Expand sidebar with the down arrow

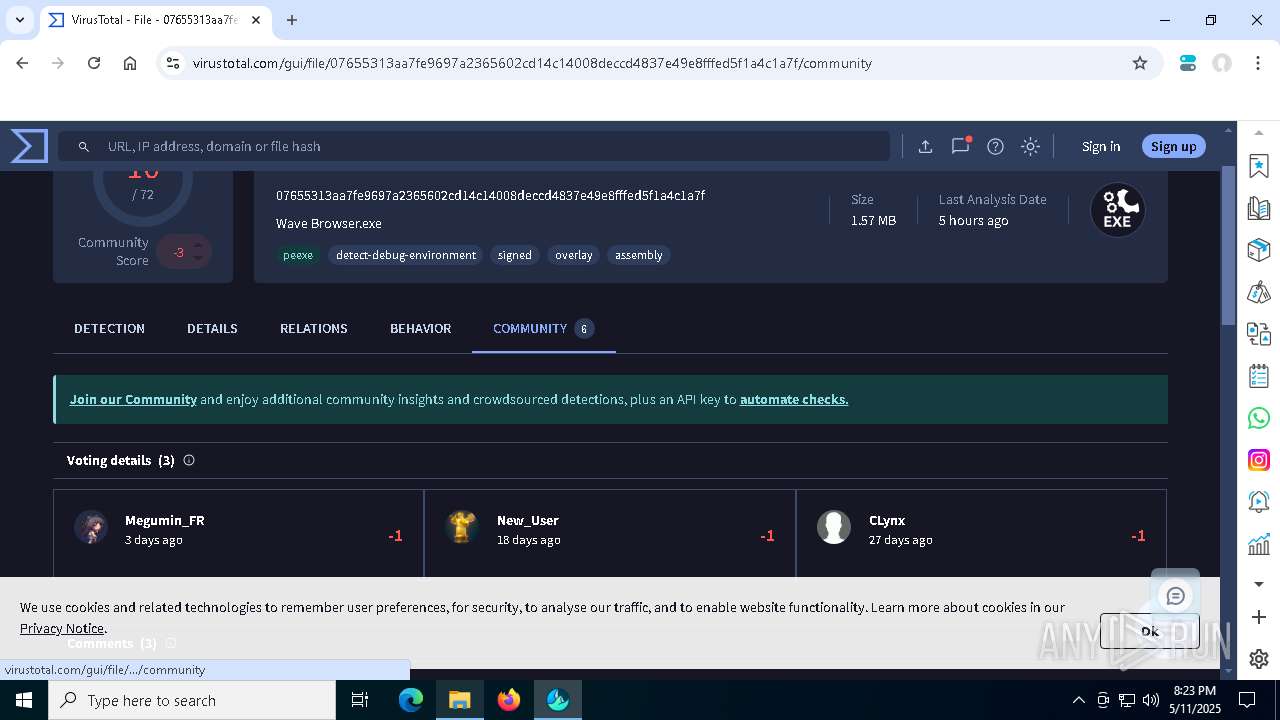tap(1259, 583)
